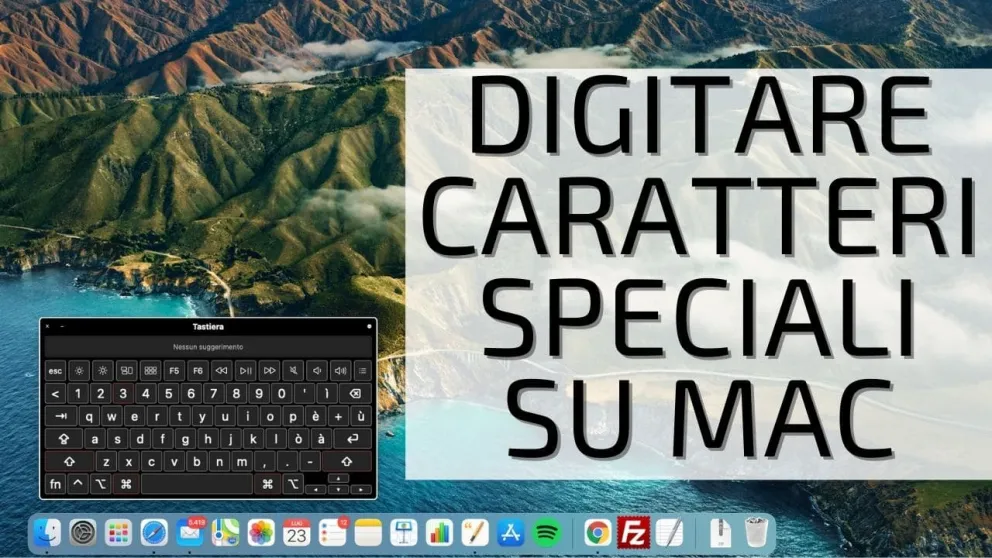Click the F6 key
The width and height of the screenshot is (992, 558).
[x=198, y=371]
